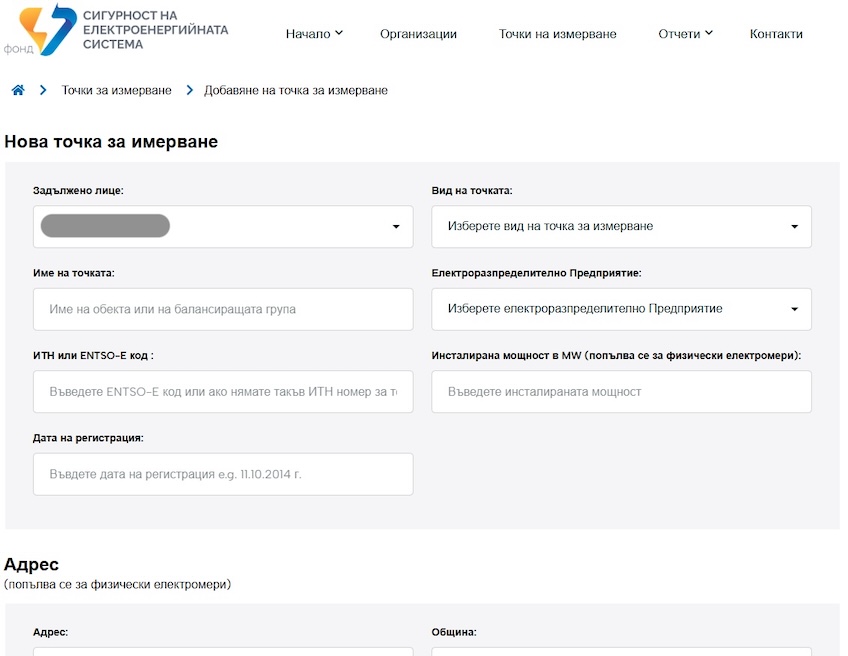
Task: Click the caret on Електроразпределително Предприятие selector
Action: (x=794, y=309)
